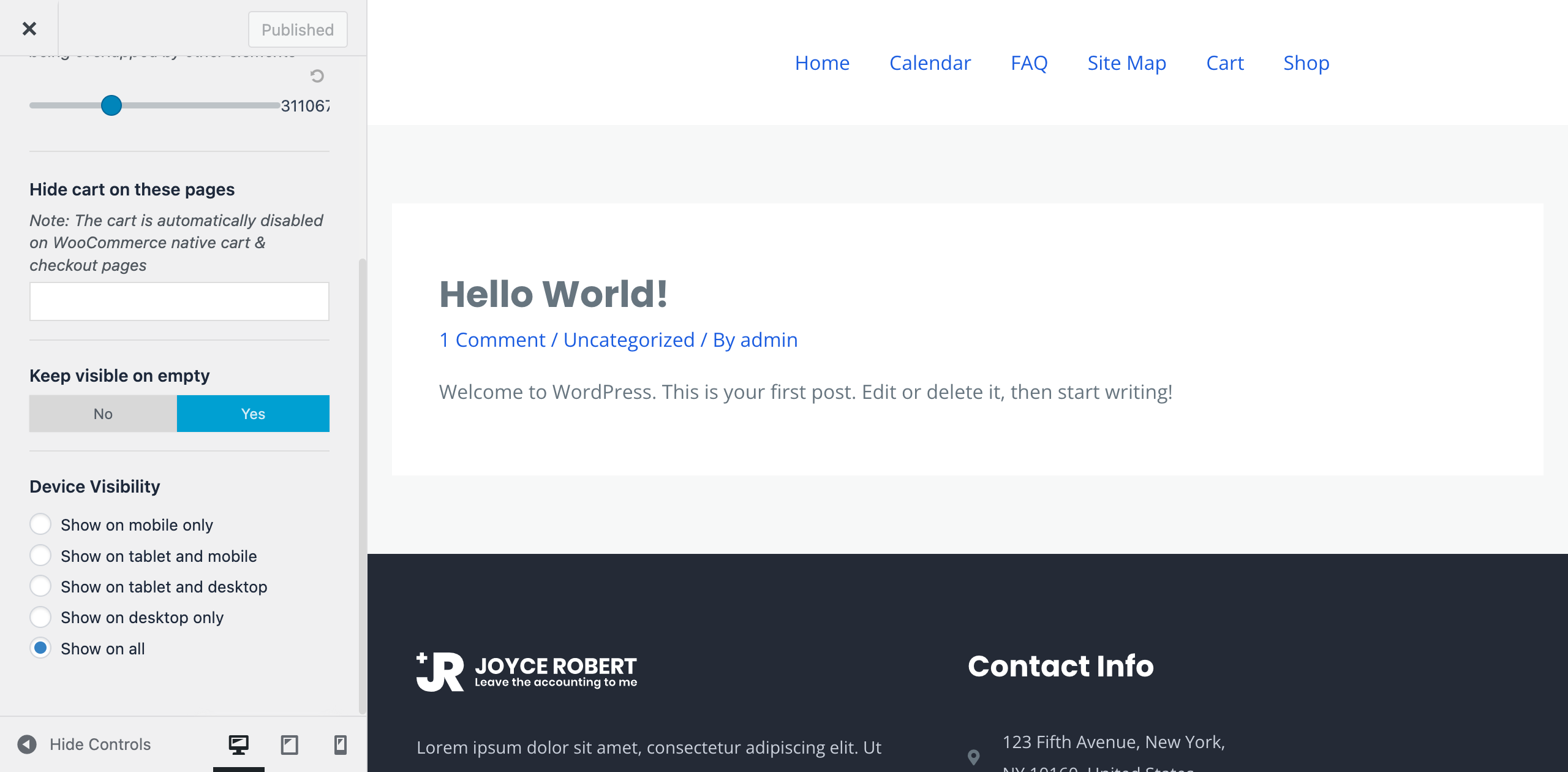Click the admin author link

click(769, 339)
